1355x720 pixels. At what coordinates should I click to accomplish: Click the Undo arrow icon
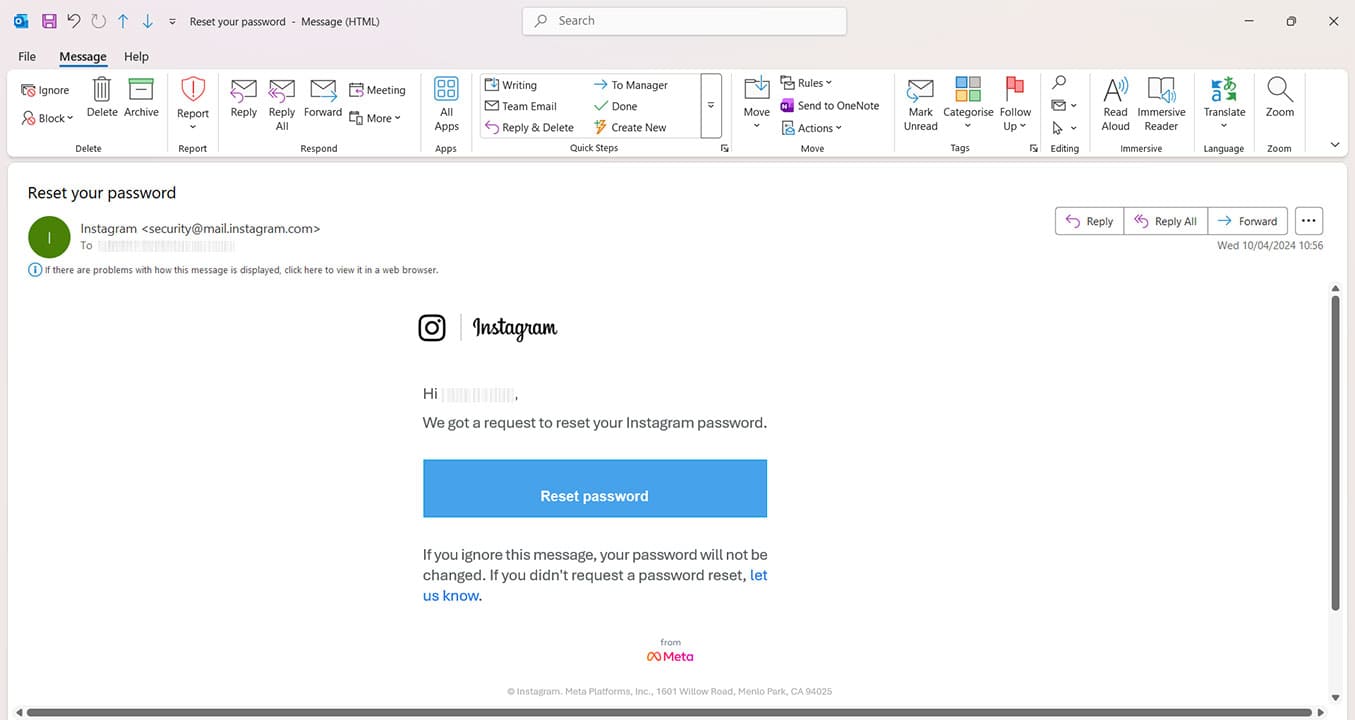(x=73, y=20)
